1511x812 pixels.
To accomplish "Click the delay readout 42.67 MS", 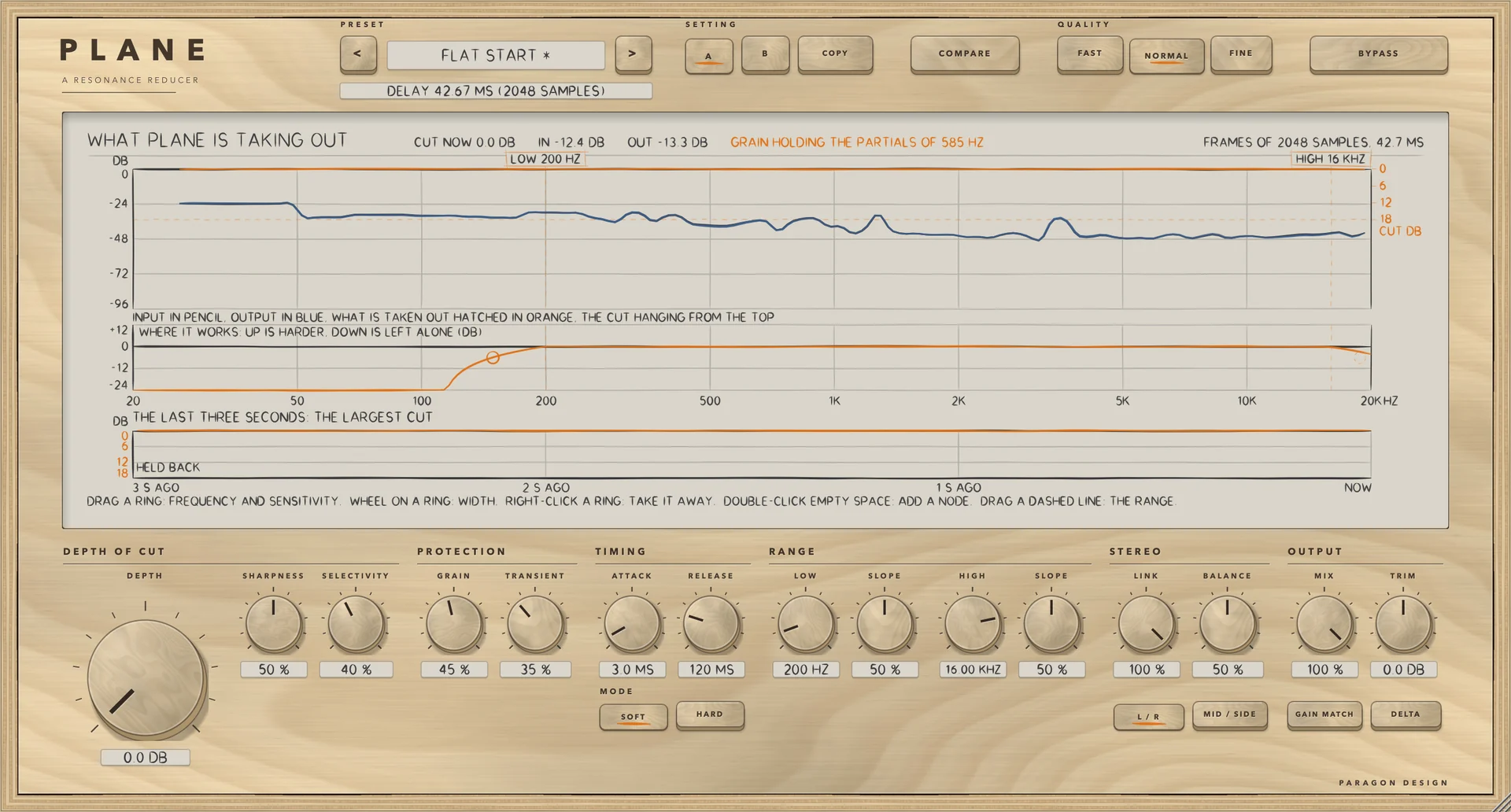I will click(496, 91).
